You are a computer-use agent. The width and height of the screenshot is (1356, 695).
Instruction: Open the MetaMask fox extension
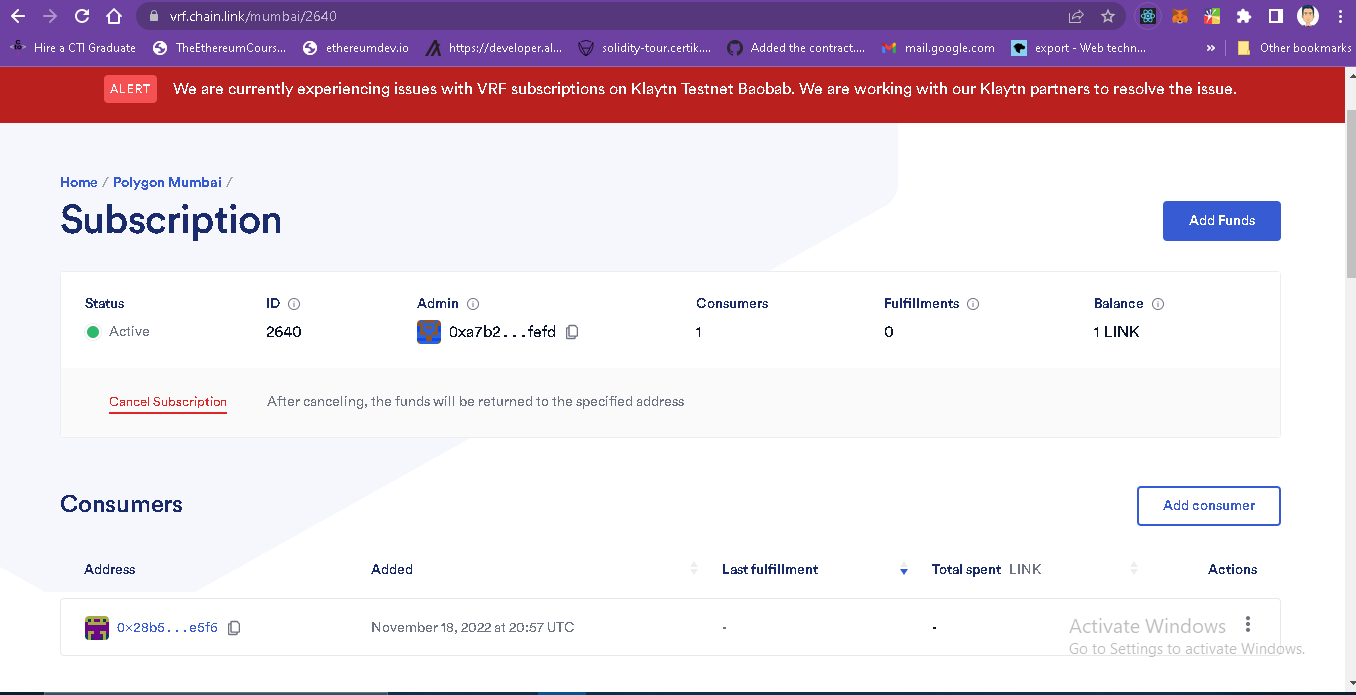point(1180,16)
